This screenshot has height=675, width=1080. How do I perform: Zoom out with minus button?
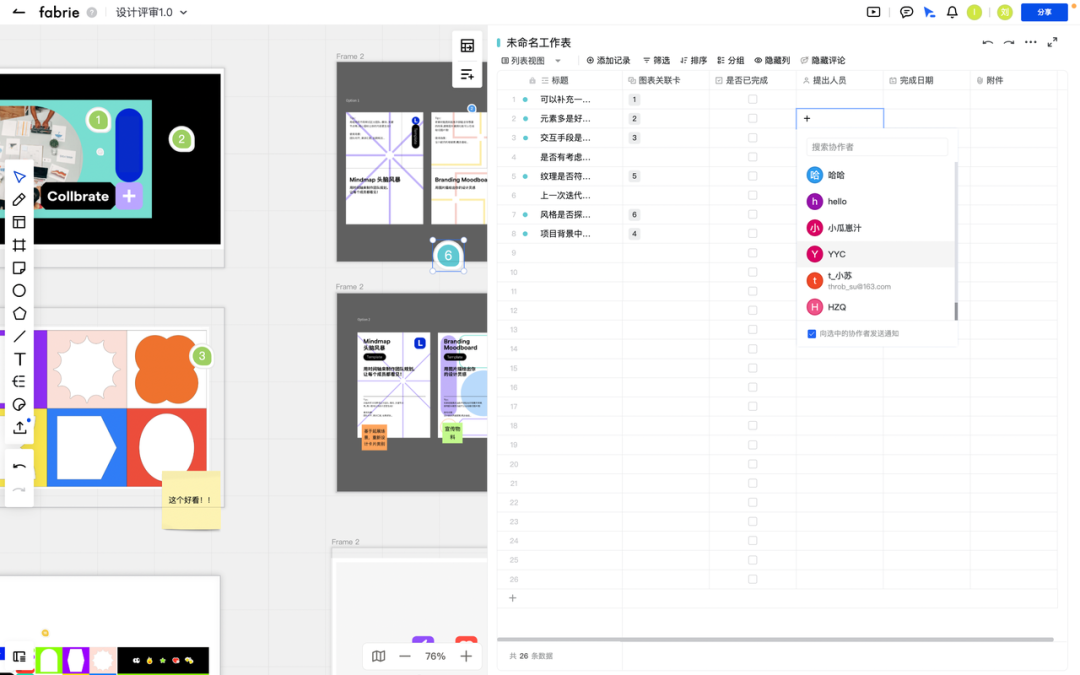[x=405, y=656]
